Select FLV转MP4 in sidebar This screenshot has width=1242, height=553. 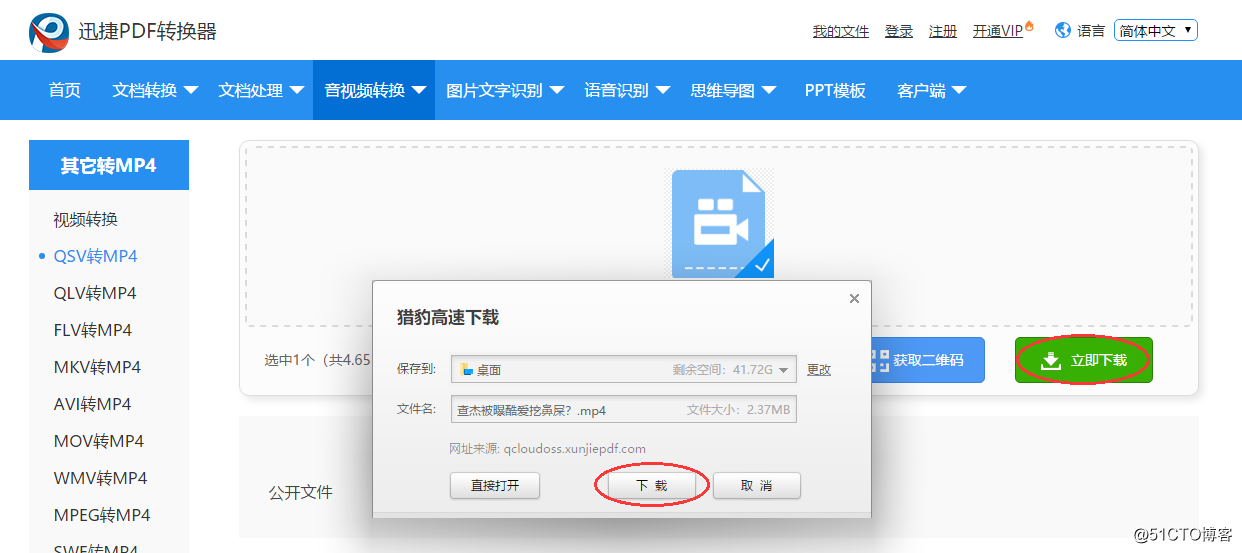pyautogui.click(x=93, y=330)
